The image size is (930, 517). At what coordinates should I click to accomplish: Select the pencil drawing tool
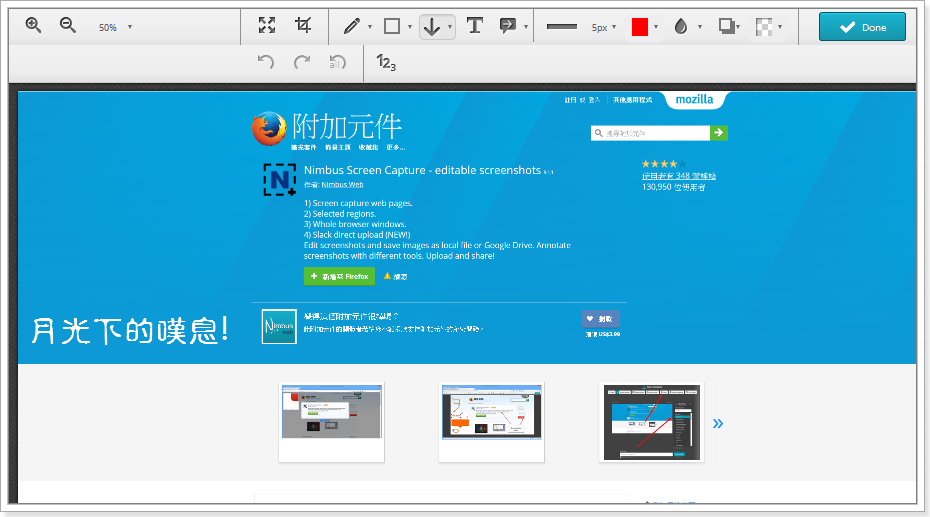[351, 27]
